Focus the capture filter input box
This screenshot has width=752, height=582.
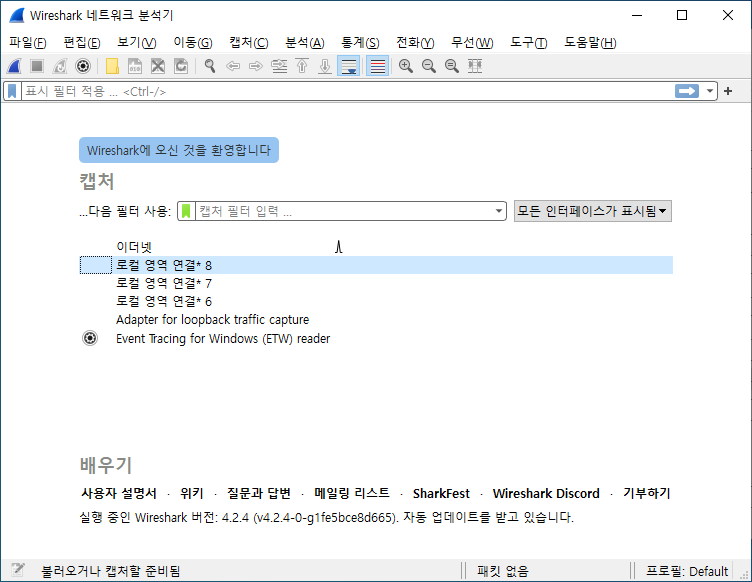pos(344,211)
